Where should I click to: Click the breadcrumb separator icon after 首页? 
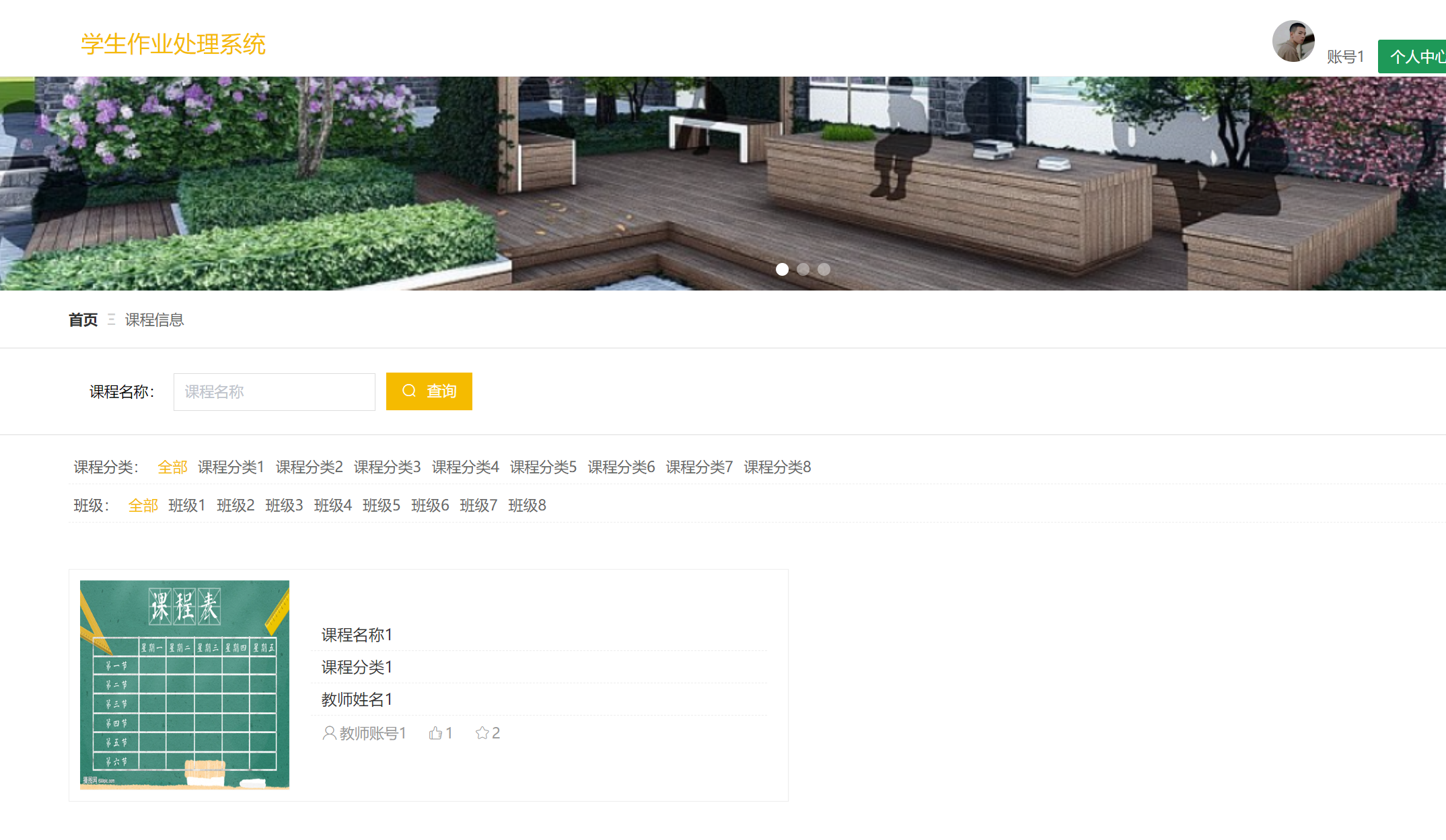[113, 319]
